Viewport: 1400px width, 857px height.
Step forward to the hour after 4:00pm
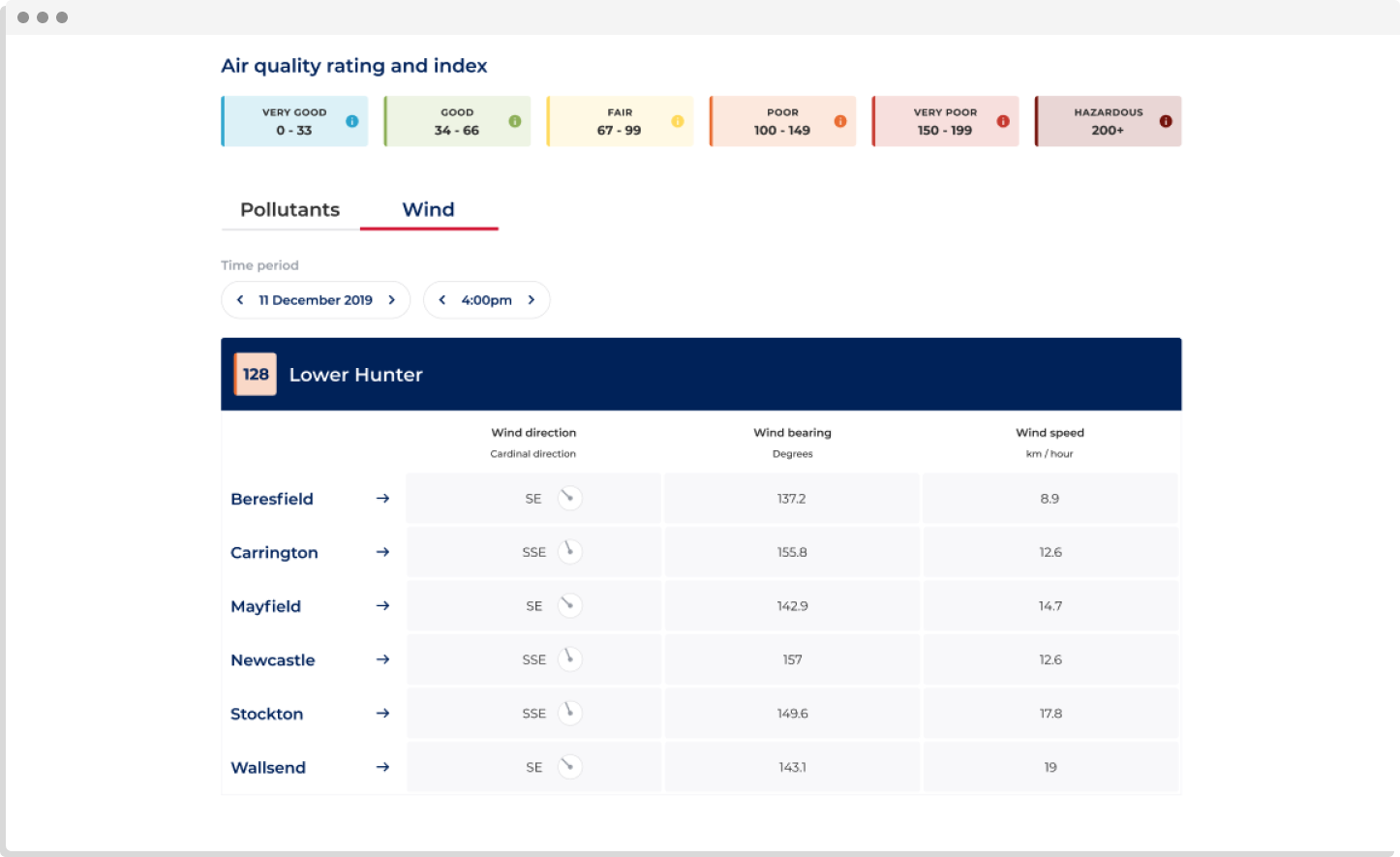(x=532, y=300)
